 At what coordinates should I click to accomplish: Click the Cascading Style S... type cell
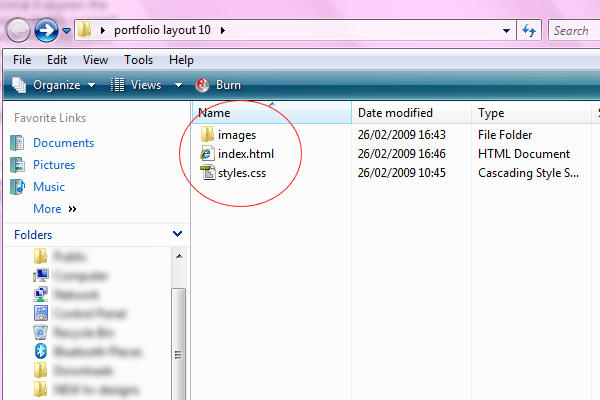pos(528,173)
